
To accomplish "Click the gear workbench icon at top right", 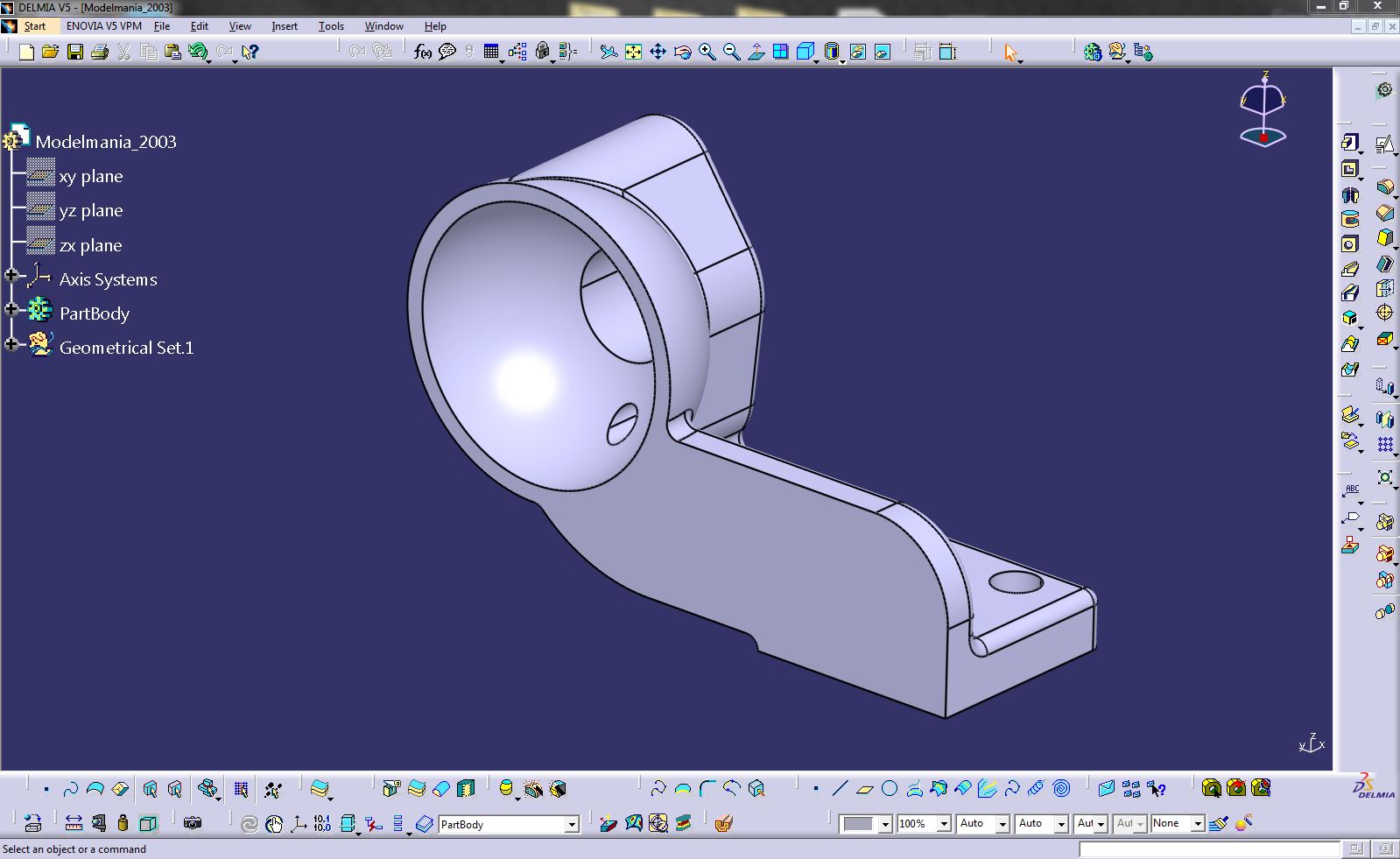I will tap(1384, 89).
